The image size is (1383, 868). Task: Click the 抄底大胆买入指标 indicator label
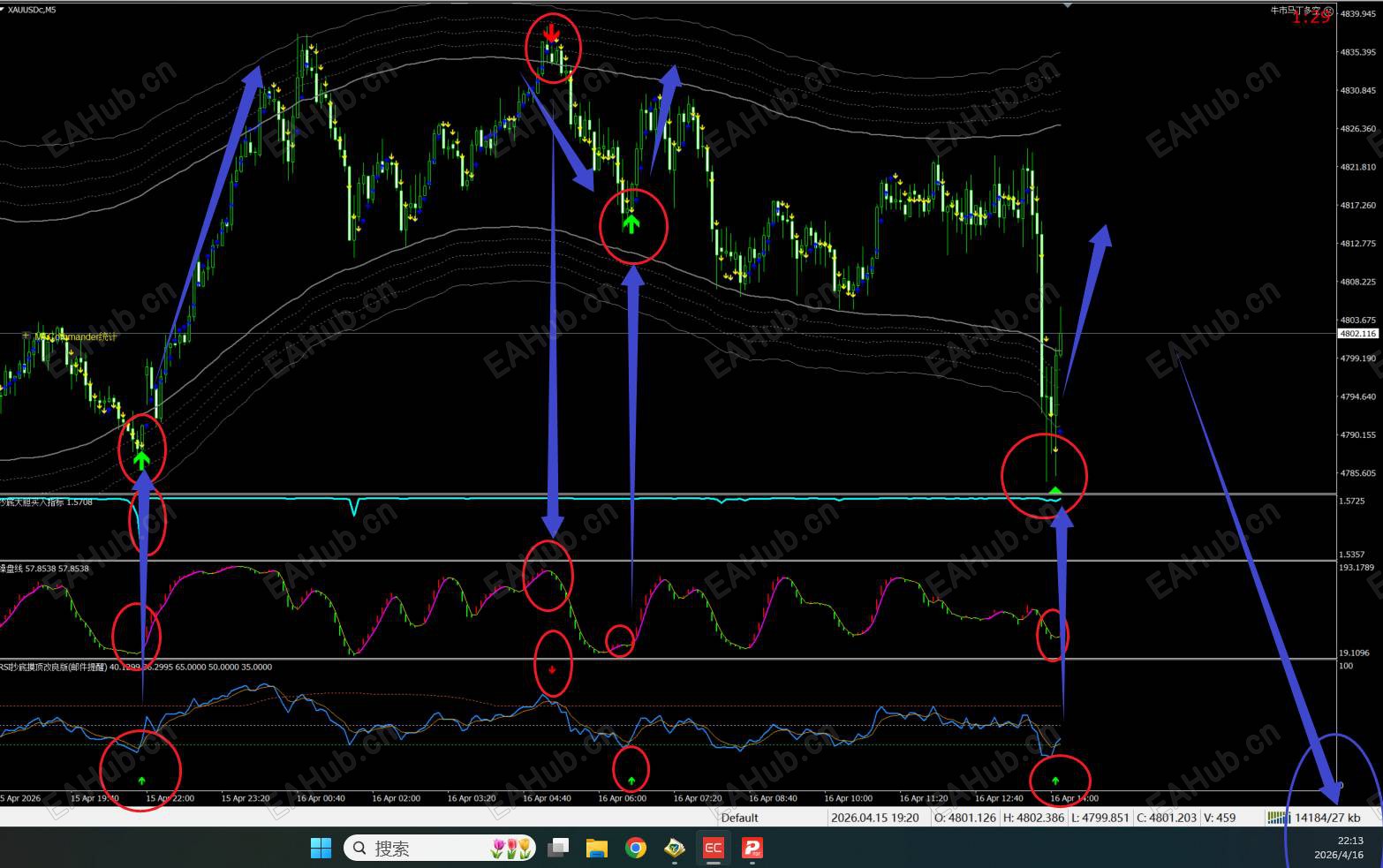pyautogui.click(x=46, y=502)
